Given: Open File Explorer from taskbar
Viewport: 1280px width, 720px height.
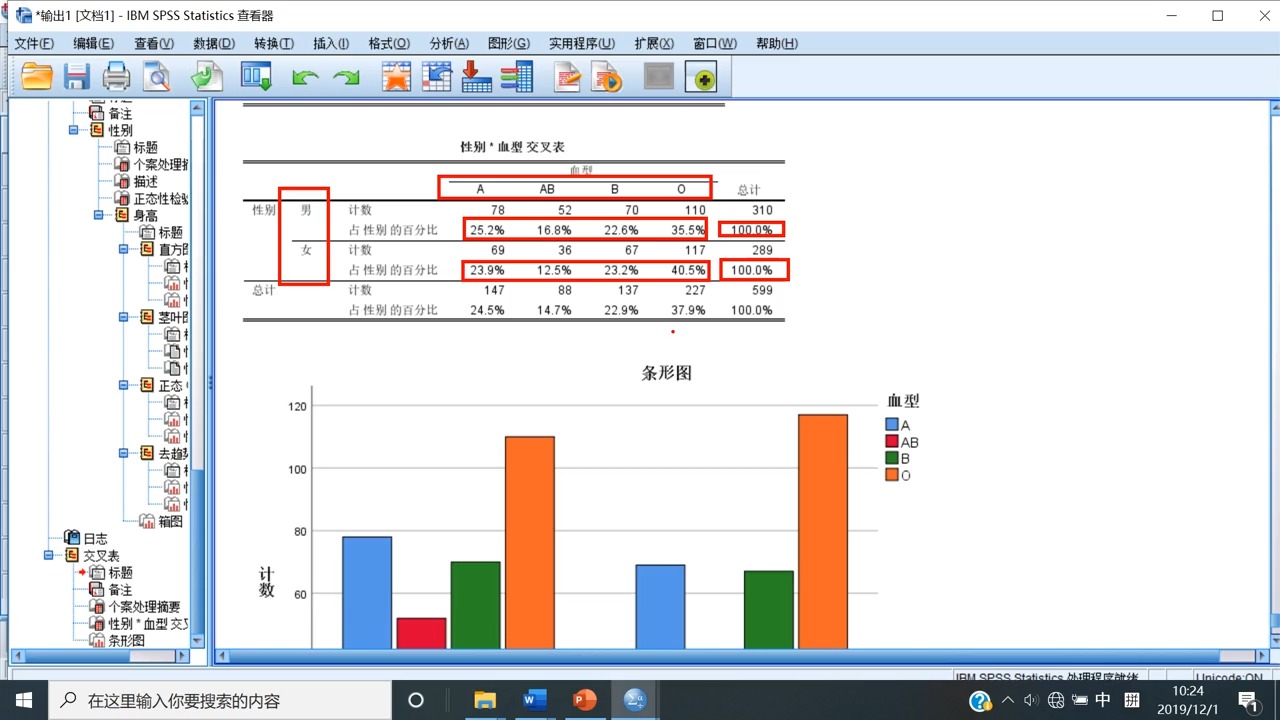Looking at the screenshot, I should (x=485, y=700).
